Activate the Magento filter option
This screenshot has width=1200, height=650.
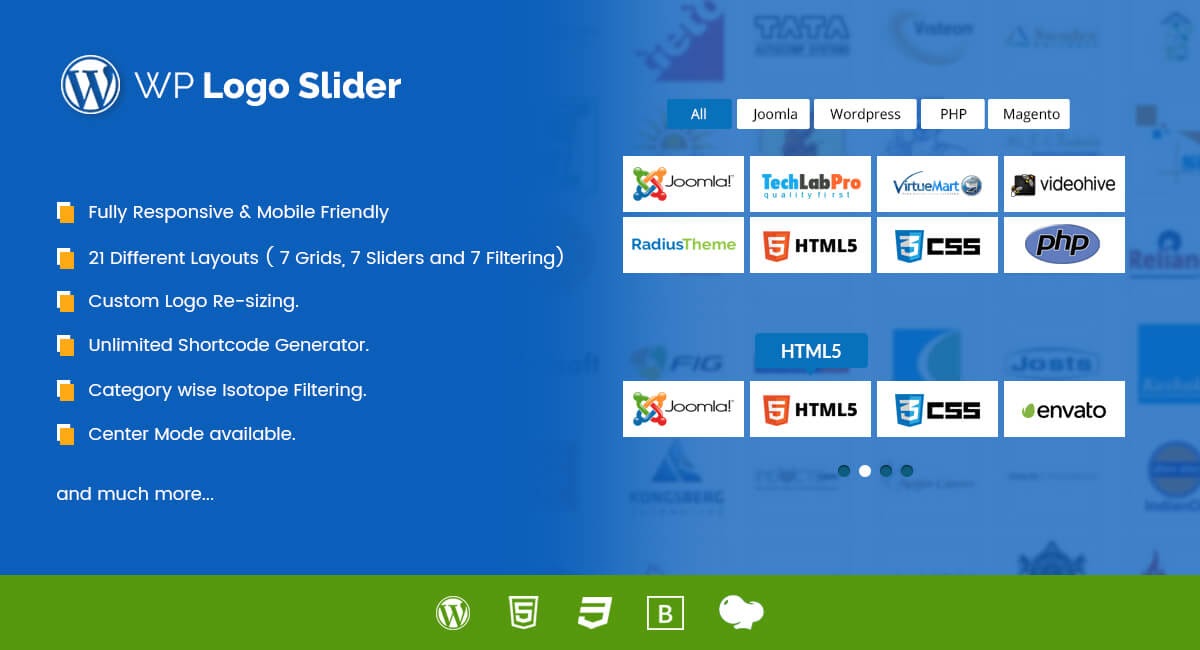tap(1029, 114)
